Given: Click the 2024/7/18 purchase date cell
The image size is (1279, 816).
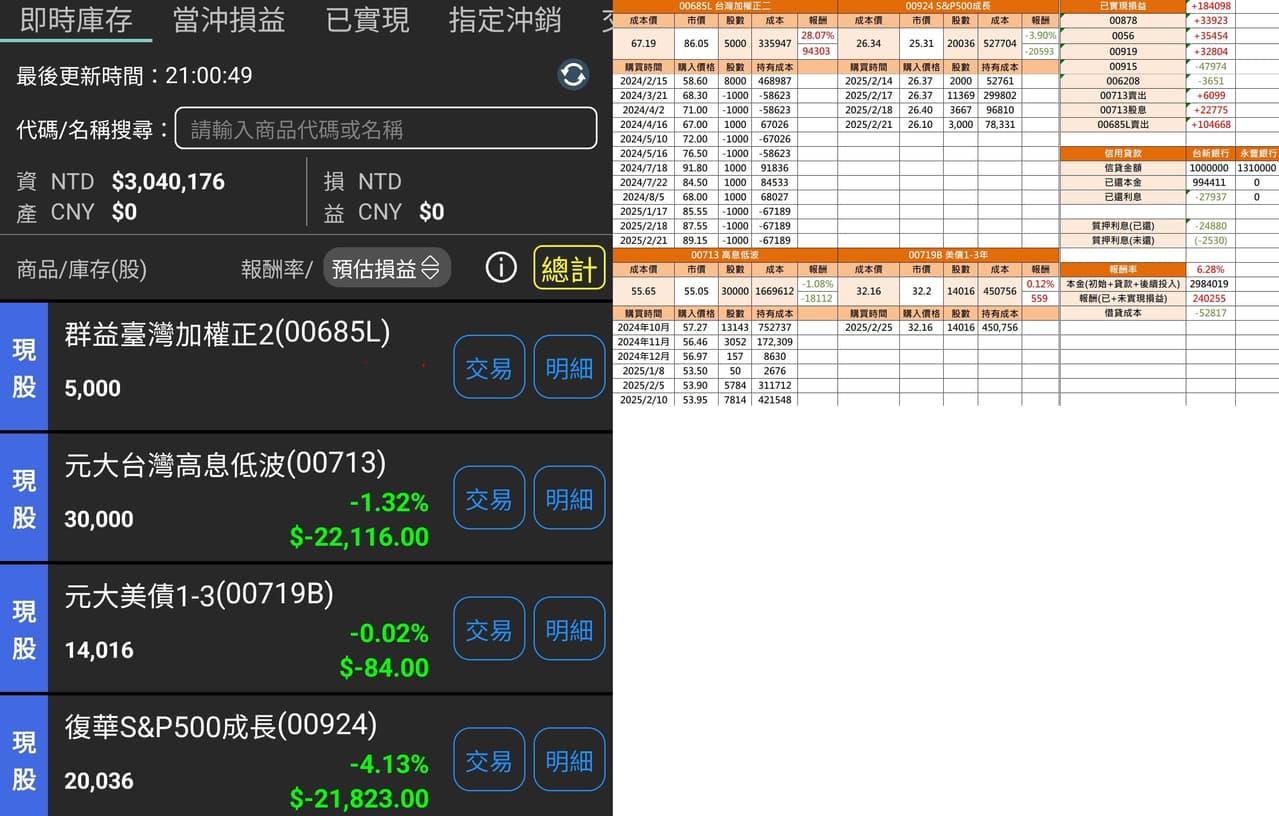Looking at the screenshot, I should click(x=644, y=168).
